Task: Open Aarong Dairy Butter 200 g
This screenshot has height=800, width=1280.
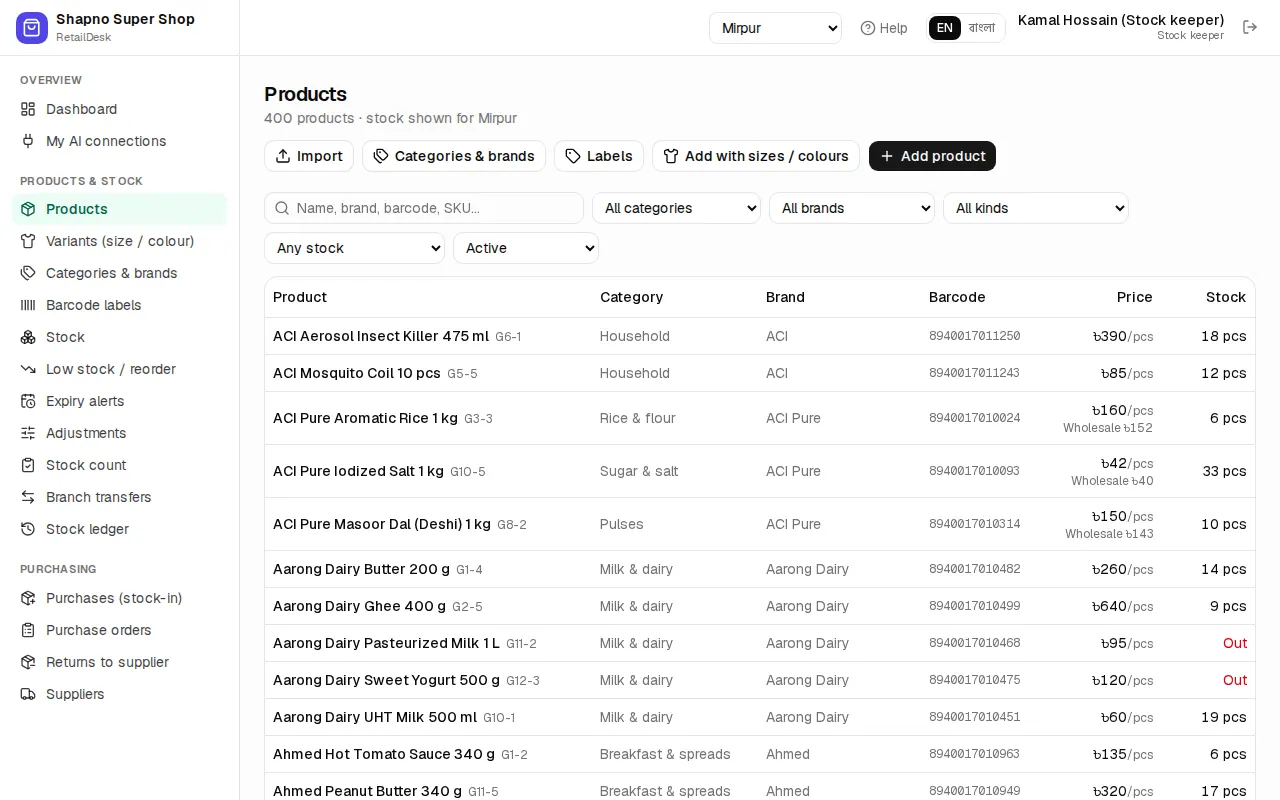Action: (x=362, y=569)
